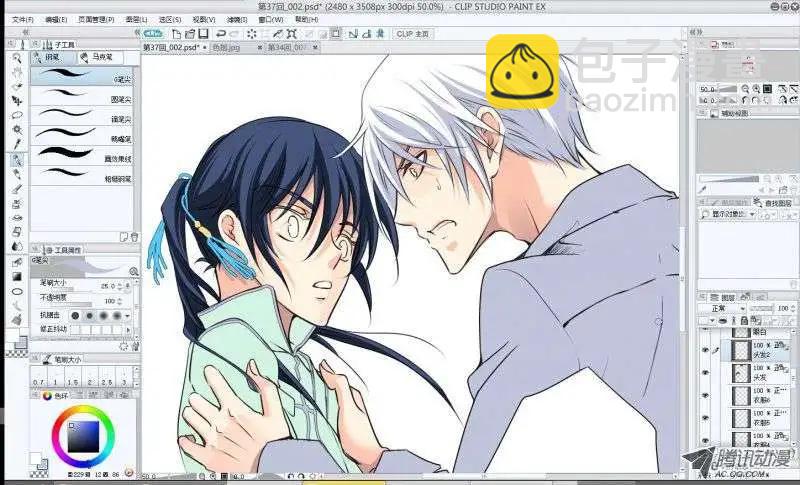Image resolution: width=800 pixels, height=485 pixels.
Task: Open the layer blending mode dropdown 正常
Action: 721,309
